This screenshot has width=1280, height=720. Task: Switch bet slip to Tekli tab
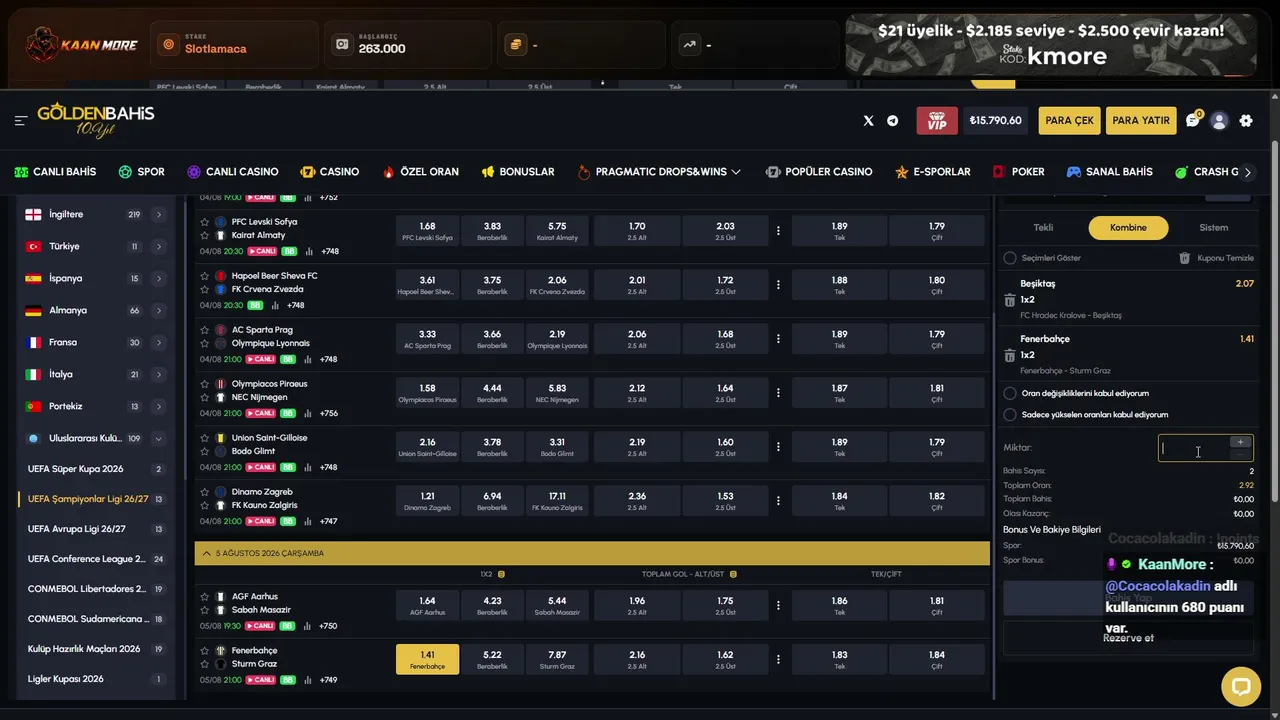(1043, 227)
